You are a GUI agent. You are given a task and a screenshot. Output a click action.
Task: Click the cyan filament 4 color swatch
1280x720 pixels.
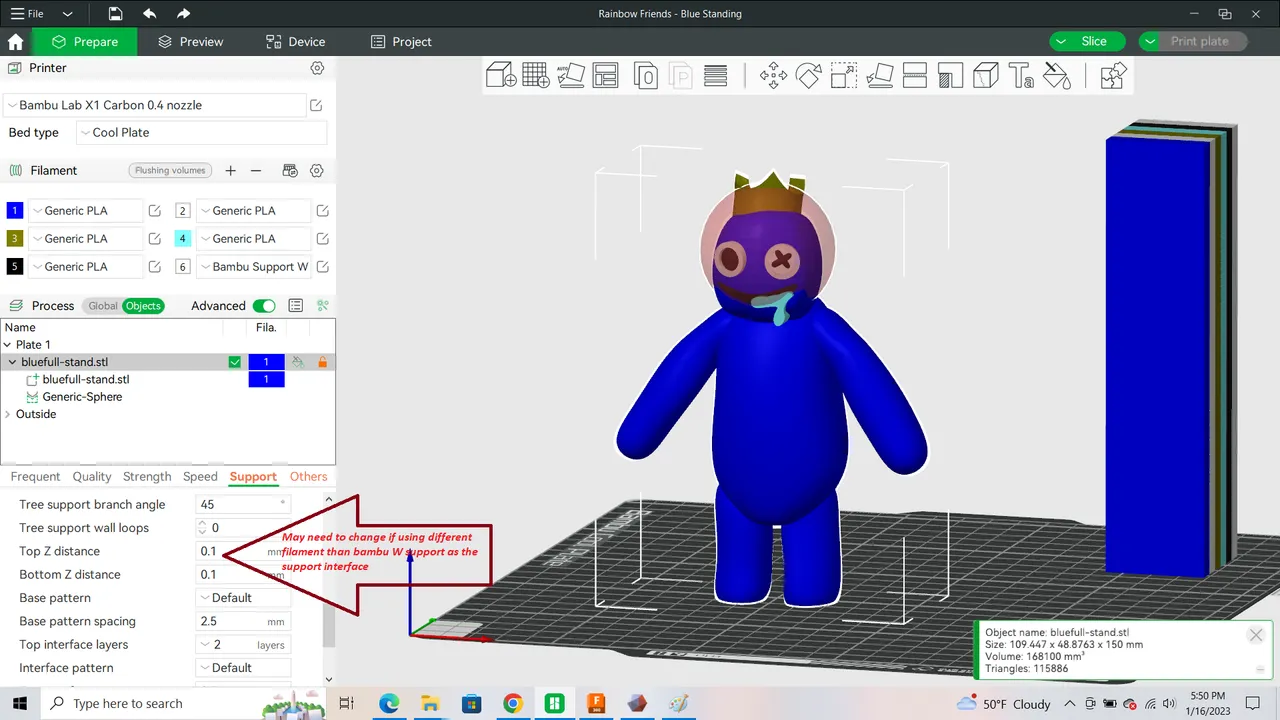pos(182,239)
